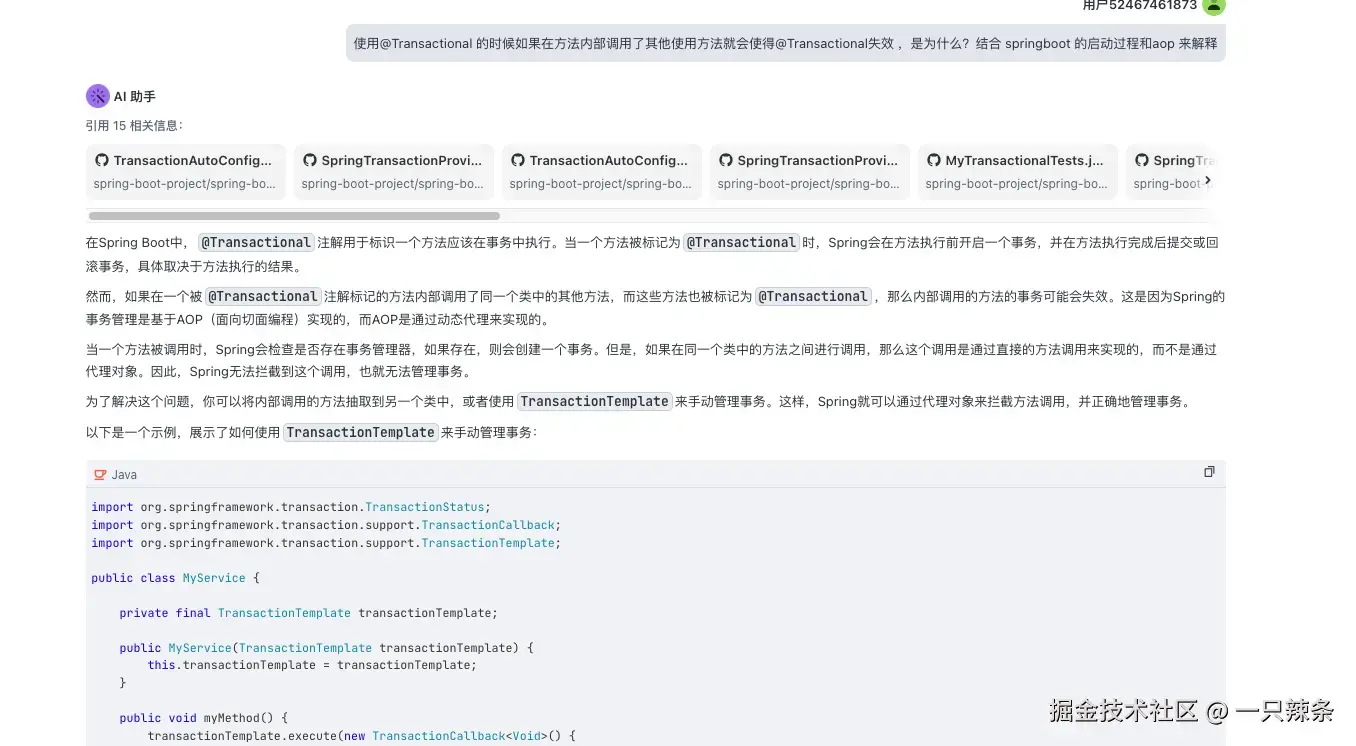Screen dimensions: 1356x746
Task: Click the third TransactionAutoConfig citation card
Action: (601, 170)
